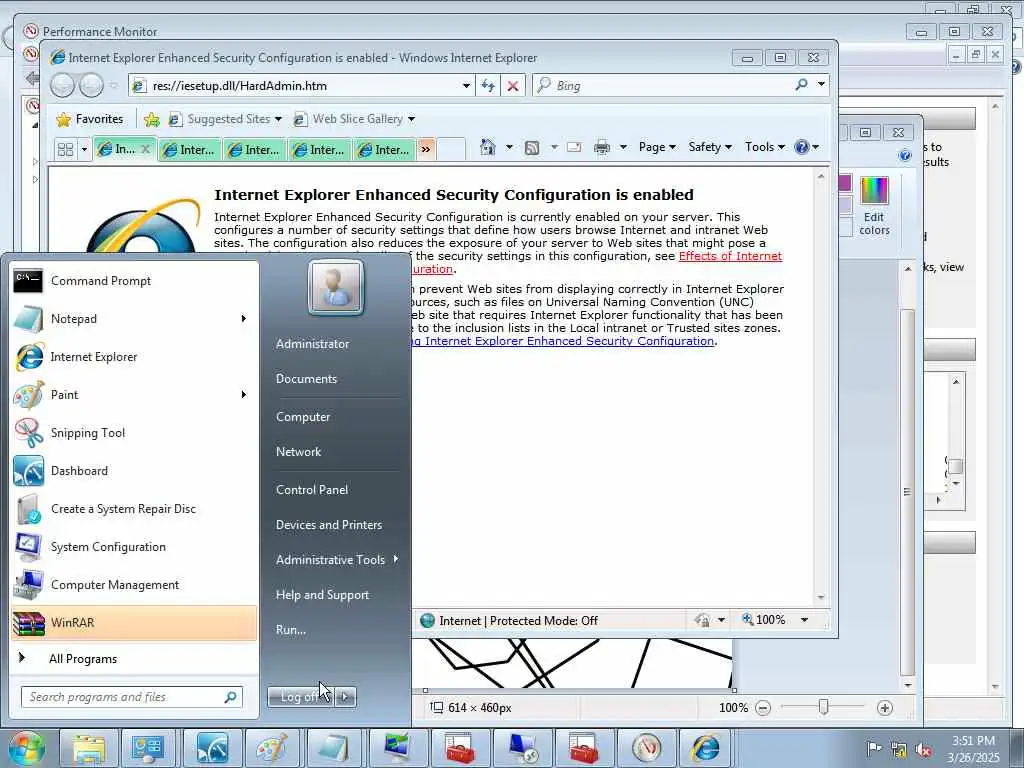Click the Log off button
Screen dimensions: 1024x768
coord(302,697)
